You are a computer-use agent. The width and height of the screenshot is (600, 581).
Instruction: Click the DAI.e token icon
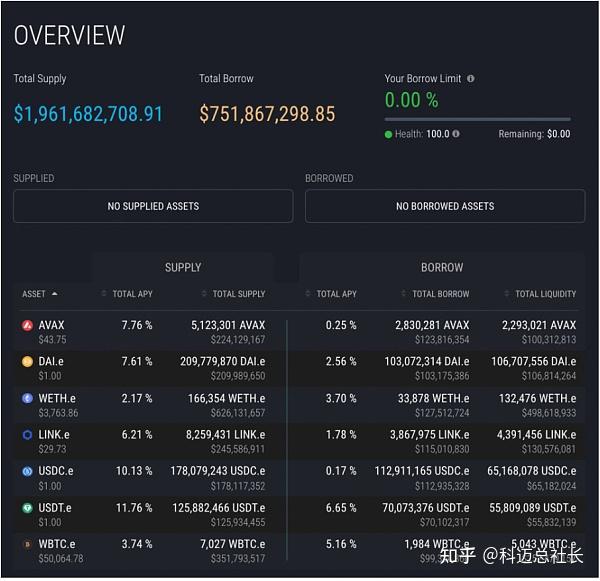pyautogui.click(x=27, y=362)
